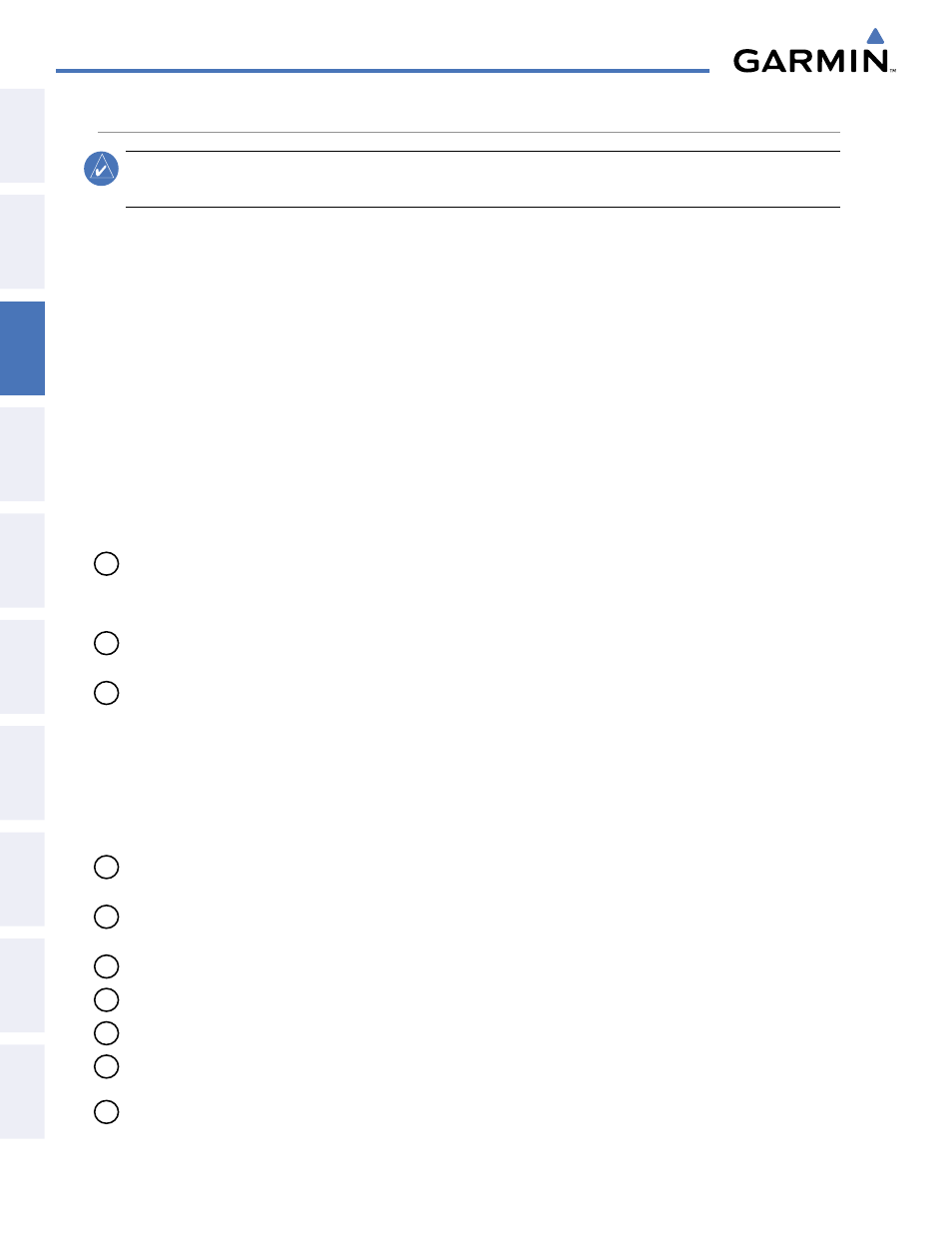Open the gray section tab just below the blue tab
This screenshot has height=1233, width=952.
22,454
